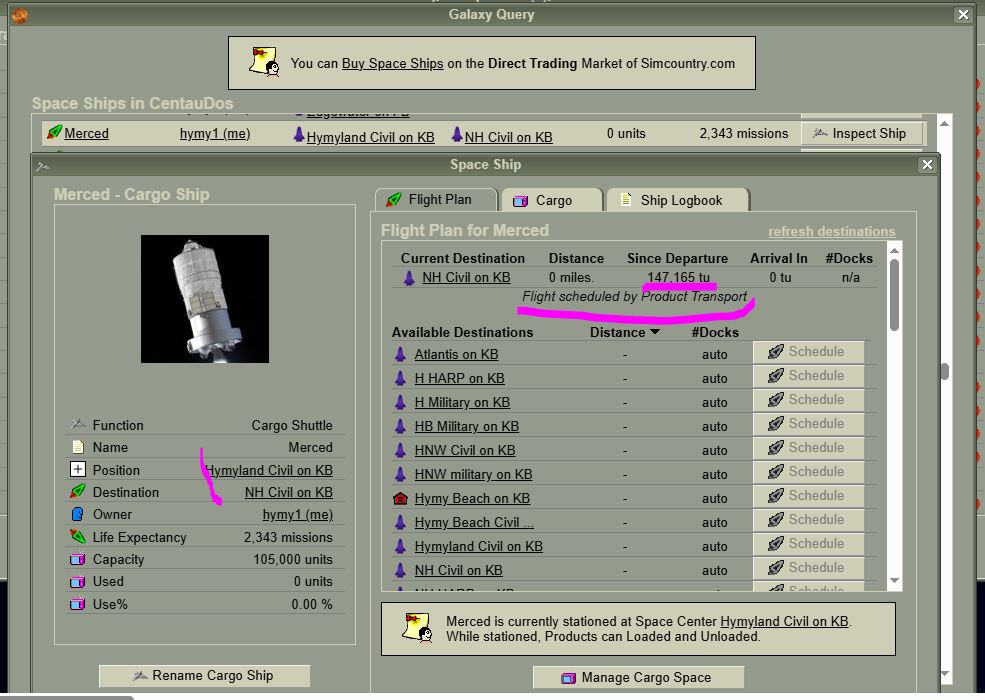Click the red house icon for Hymy Beach

point(400,498)
